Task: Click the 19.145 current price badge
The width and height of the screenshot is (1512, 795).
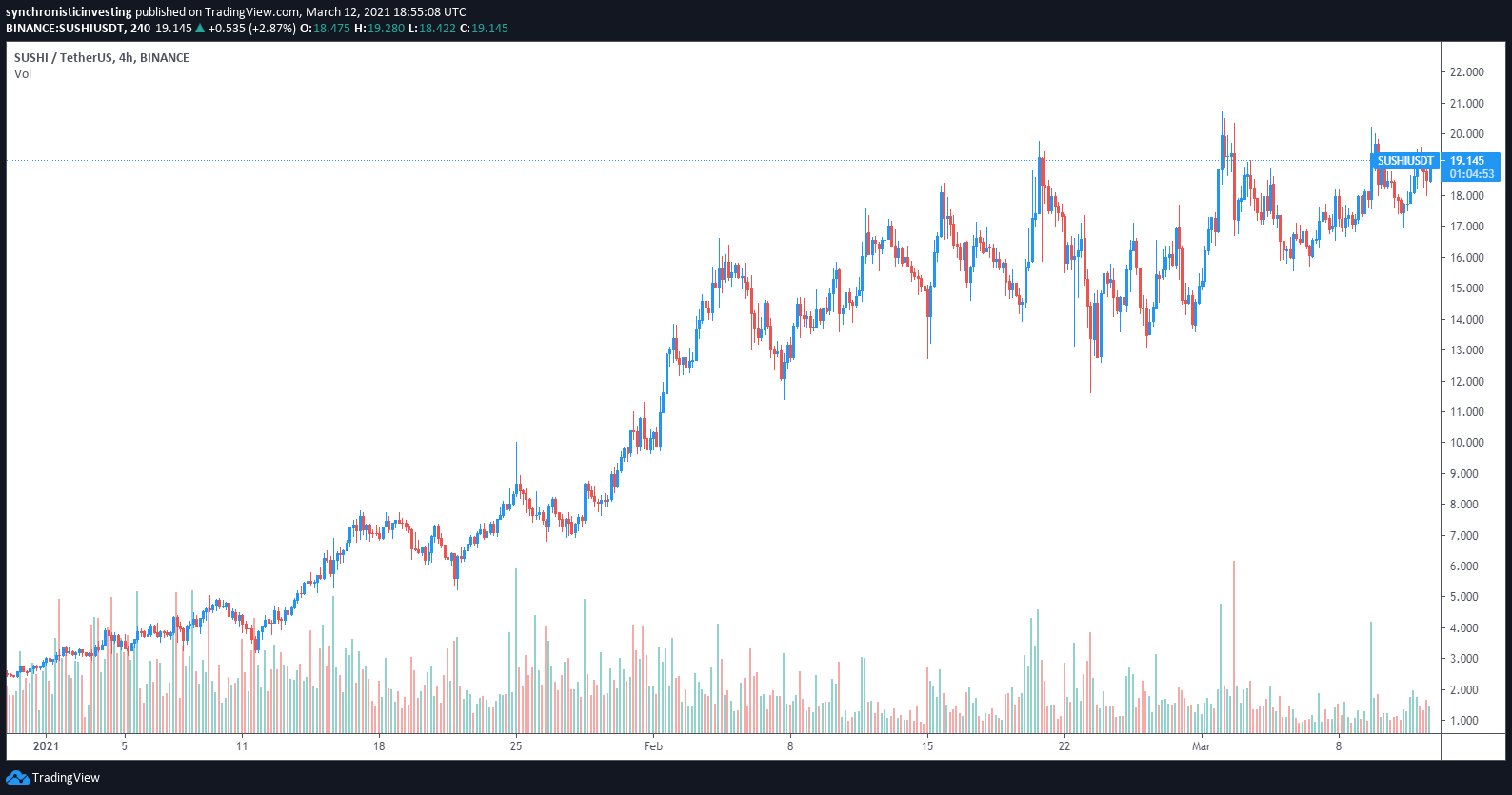Action: pyautogui.click(x=1467, y=161)
